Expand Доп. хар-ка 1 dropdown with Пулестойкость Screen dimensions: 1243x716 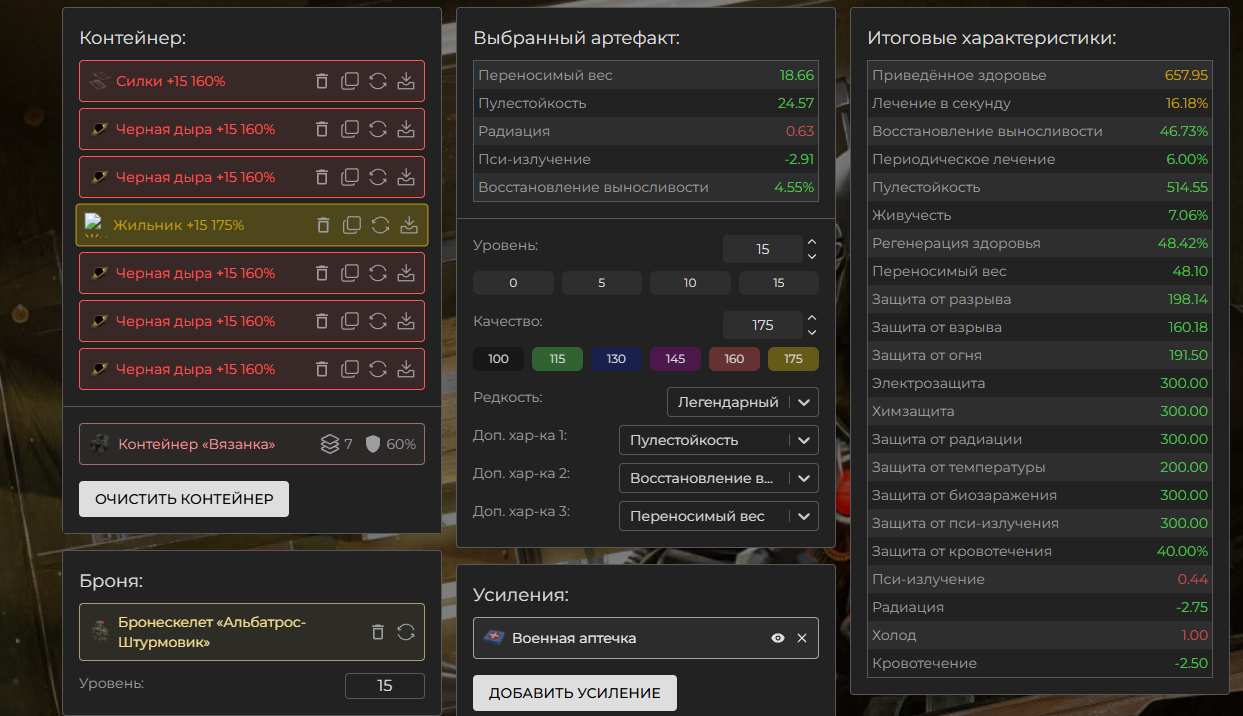coord(718,440)
